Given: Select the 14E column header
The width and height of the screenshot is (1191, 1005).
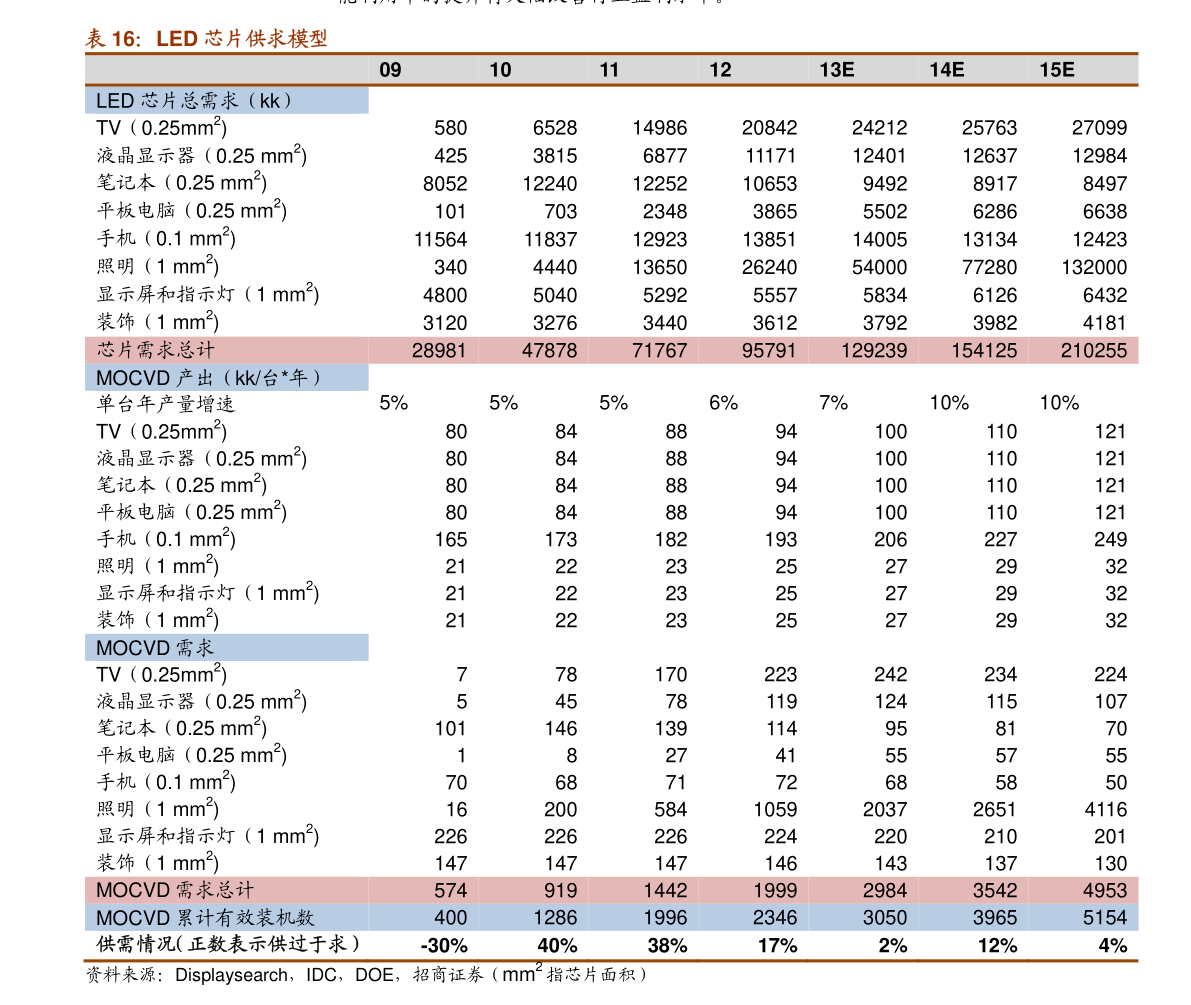Looking at the screenshot, I should pos(947,70).
